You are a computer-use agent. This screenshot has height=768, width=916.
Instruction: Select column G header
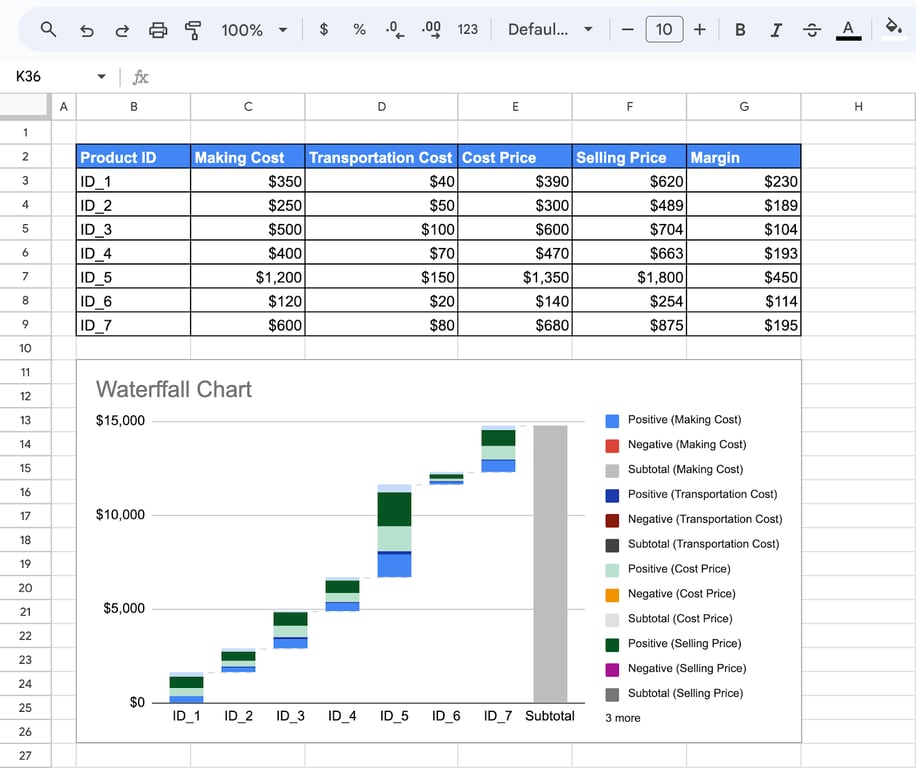[x=744, y=106]
